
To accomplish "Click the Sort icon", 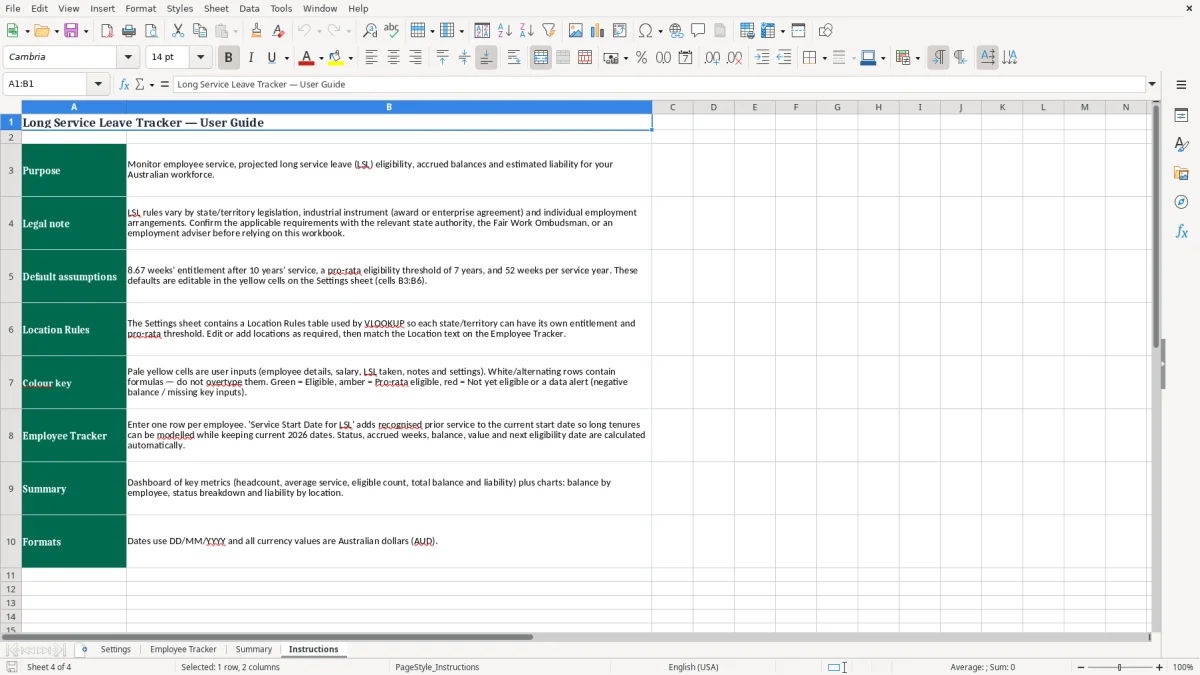I will click(x=482, y=31).
